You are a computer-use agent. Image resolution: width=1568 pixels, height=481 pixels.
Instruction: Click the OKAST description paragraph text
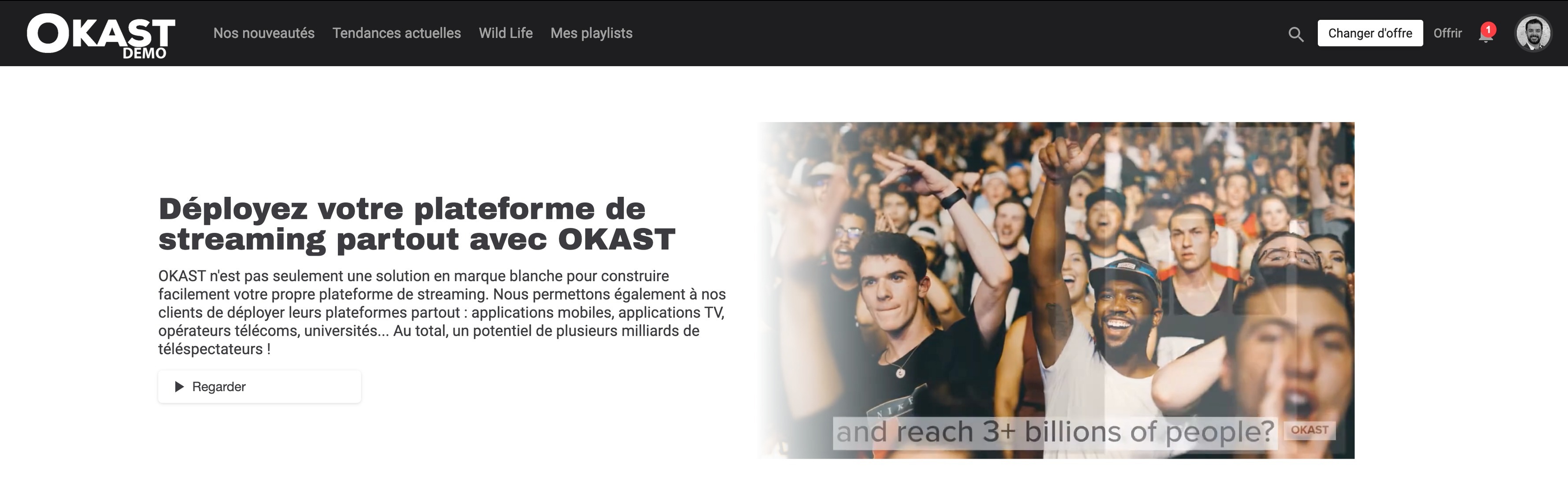442,312
